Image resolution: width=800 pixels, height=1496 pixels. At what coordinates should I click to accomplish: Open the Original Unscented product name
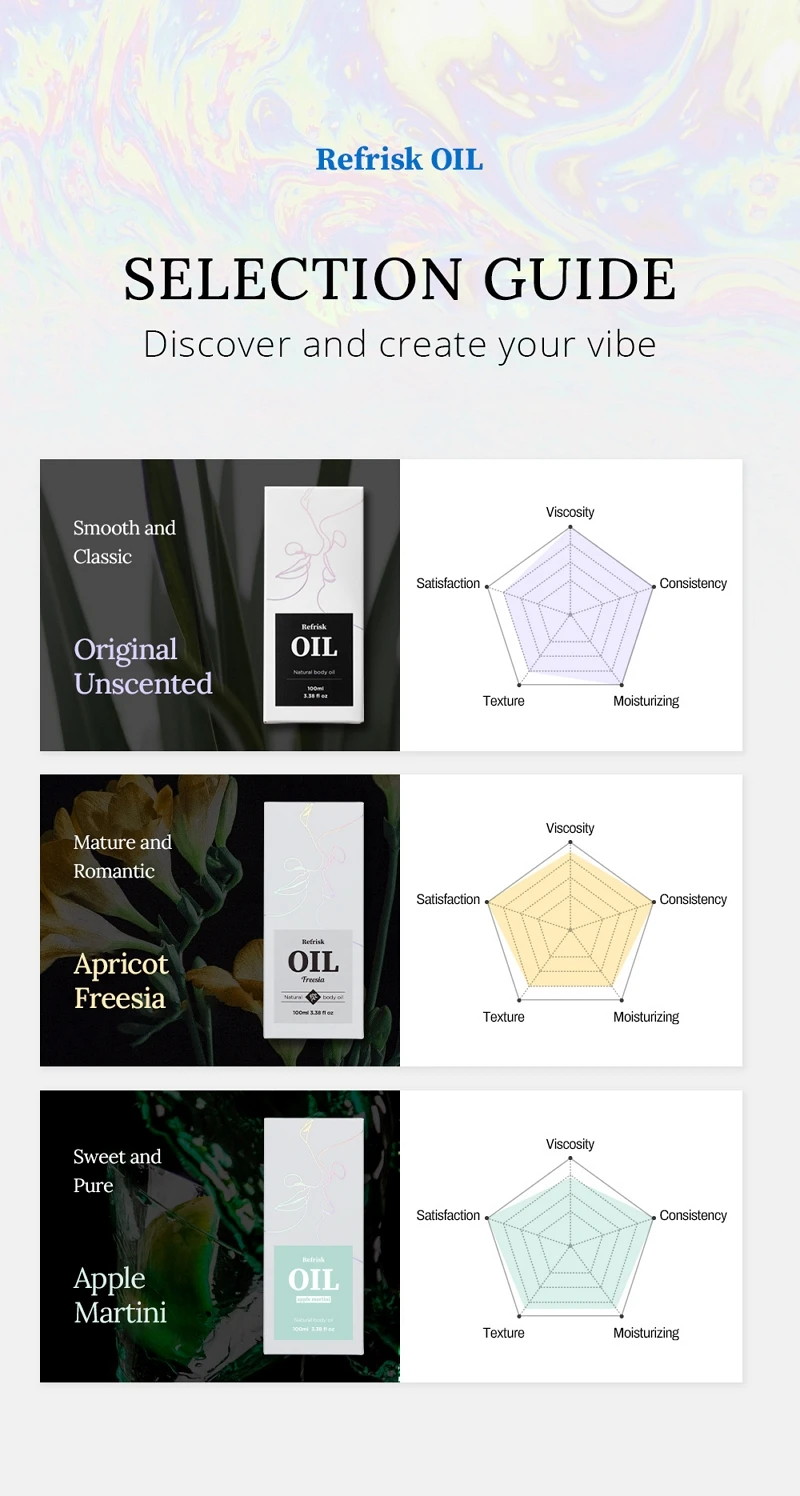point(143,666)
